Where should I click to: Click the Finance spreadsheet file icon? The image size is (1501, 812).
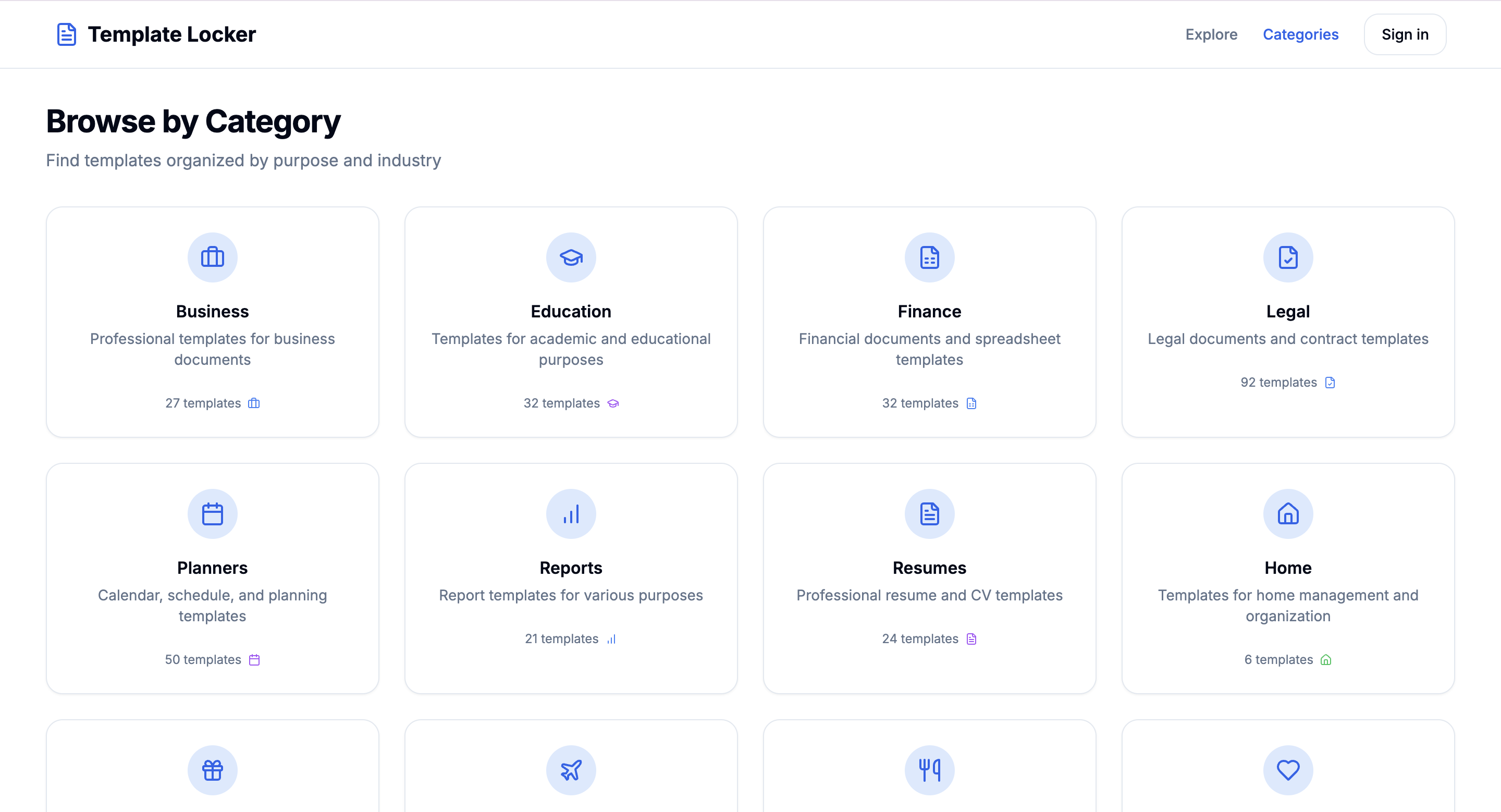(929, 257)
